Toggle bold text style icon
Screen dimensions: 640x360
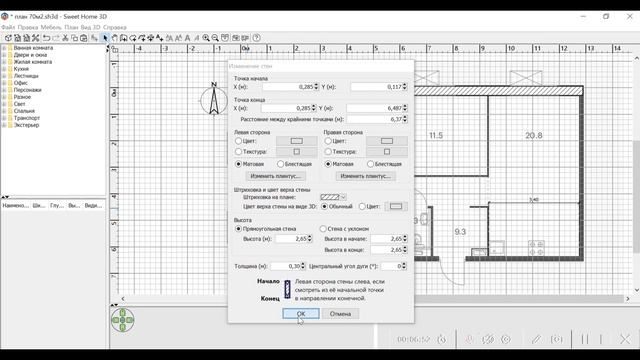coord(188,38)
